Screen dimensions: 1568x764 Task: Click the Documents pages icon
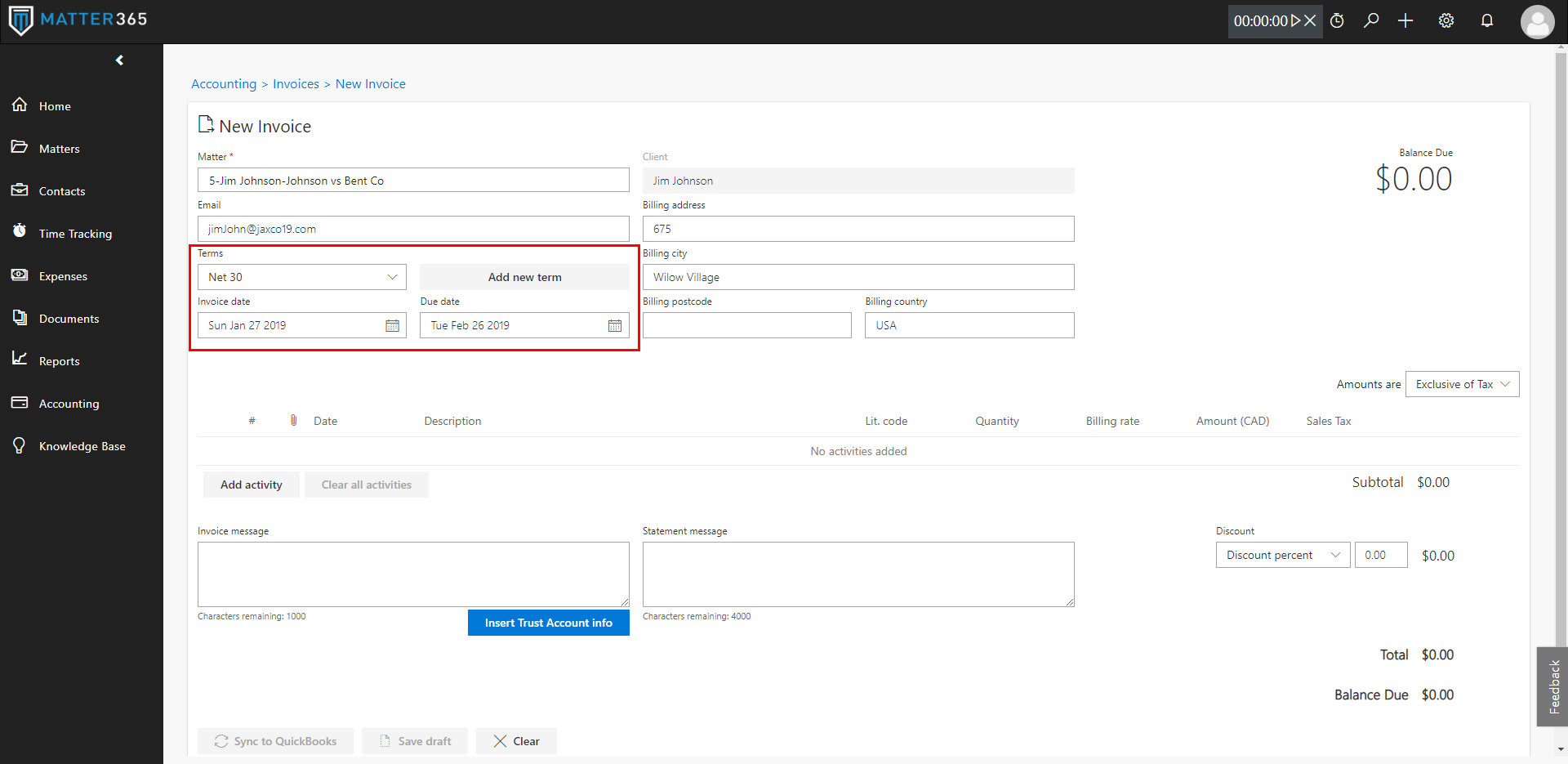pos(20,318)
